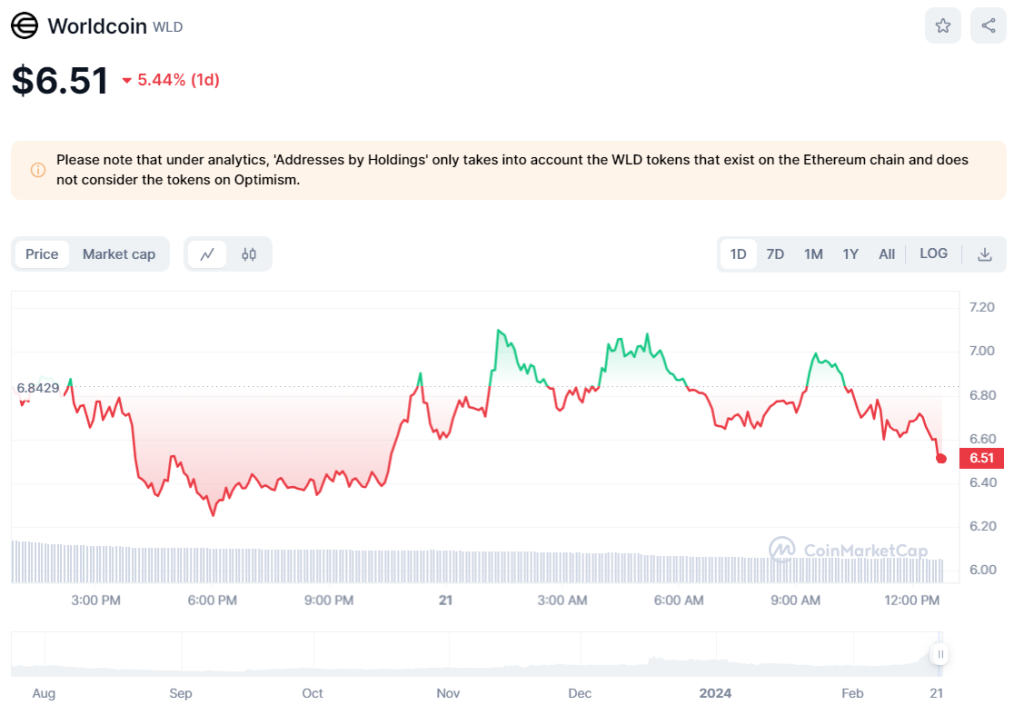The width and height of the screenshot is (1024, 715).
Task: Click the red 6.51 price label on axis
Action: 981,458
